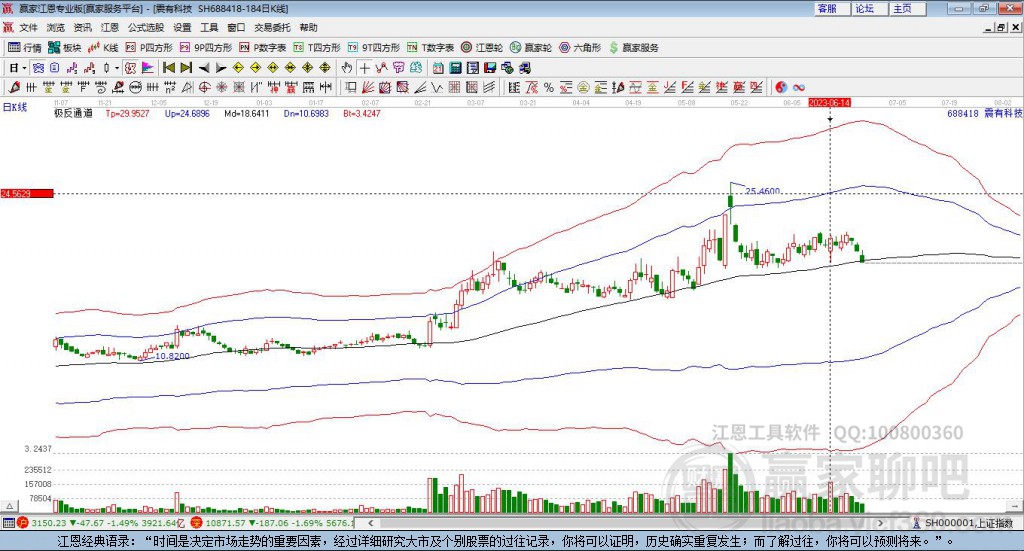Jump to last bar with skip-forward icon

[186, 68]
